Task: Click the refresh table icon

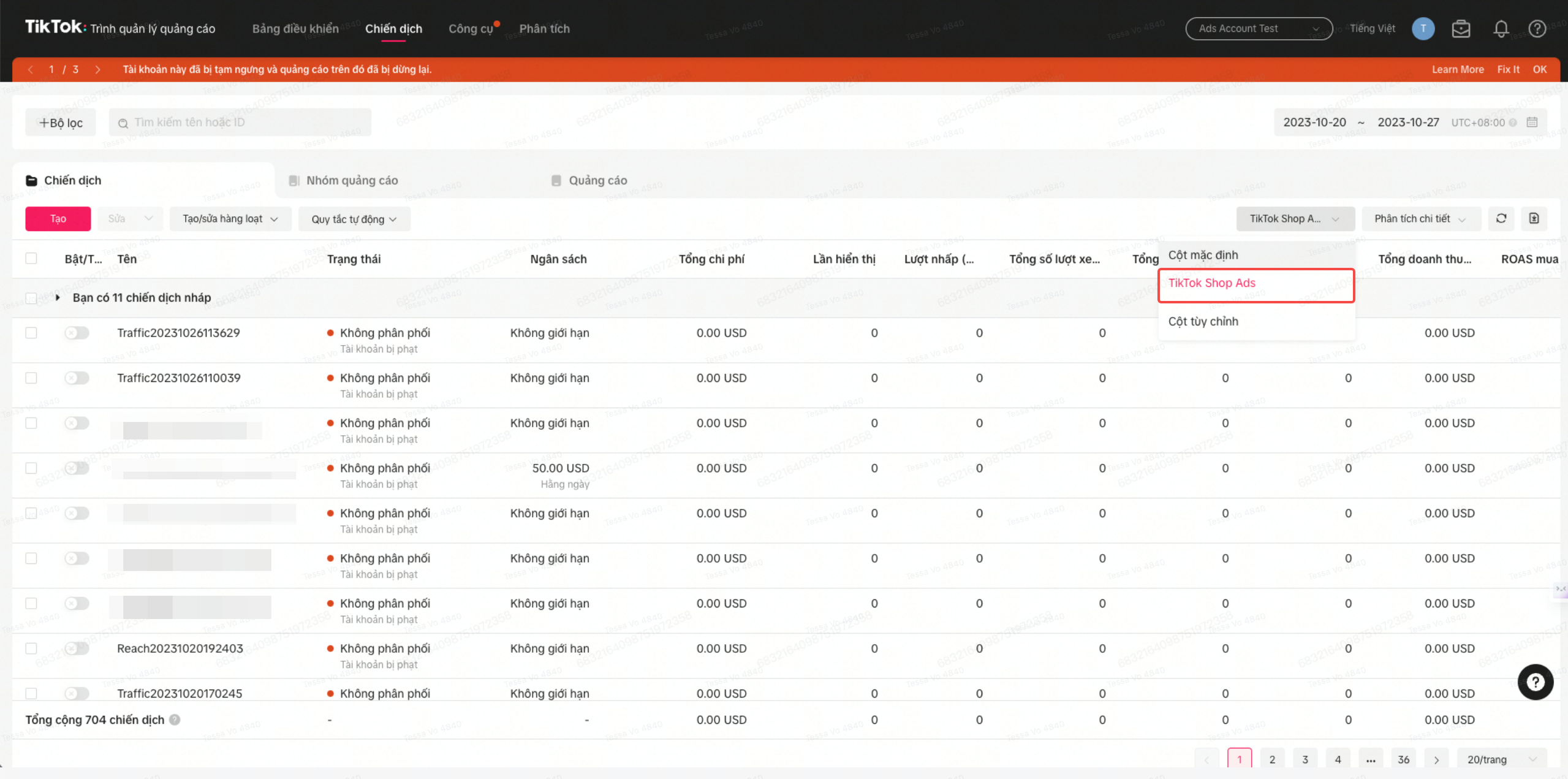Action: tap(1501, 219)
